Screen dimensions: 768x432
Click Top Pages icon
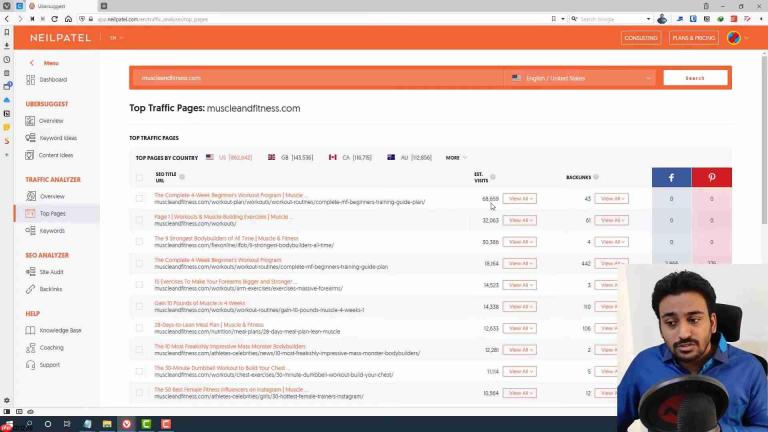(x=30, y=213)
